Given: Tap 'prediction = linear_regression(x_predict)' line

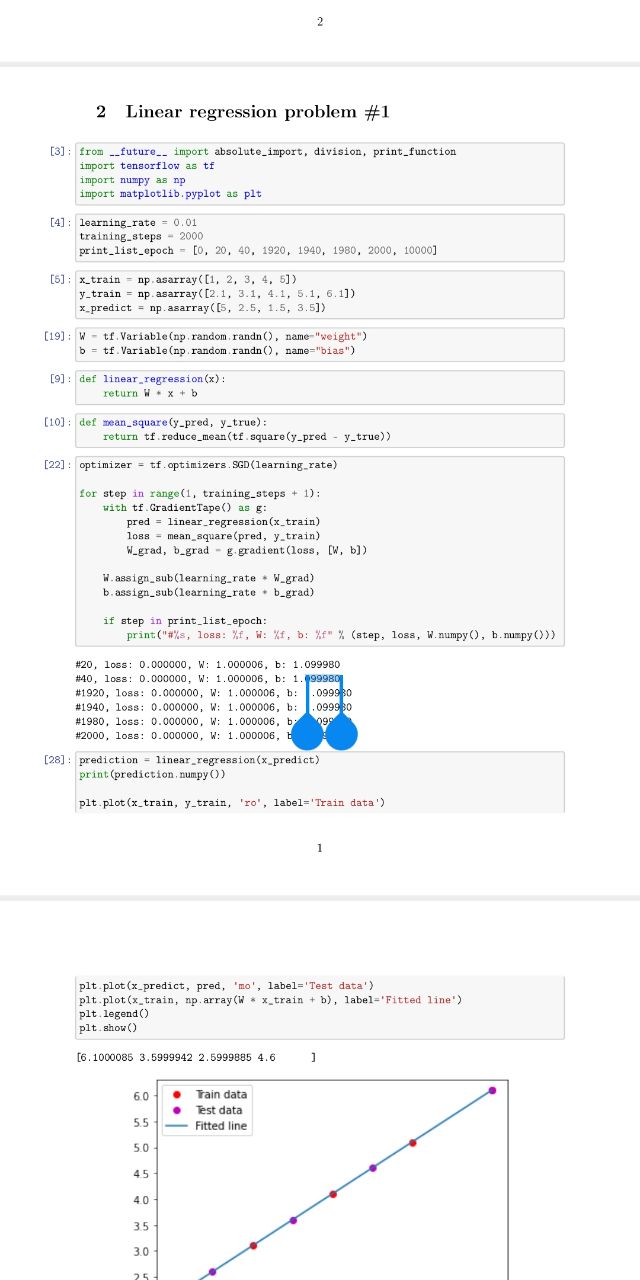Looking at the screenshot, I should pos(200,760).
